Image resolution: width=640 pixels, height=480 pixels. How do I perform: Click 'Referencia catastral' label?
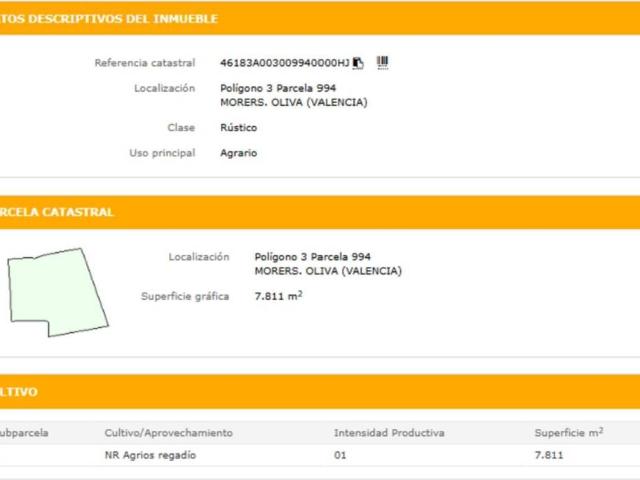[144, 63]
